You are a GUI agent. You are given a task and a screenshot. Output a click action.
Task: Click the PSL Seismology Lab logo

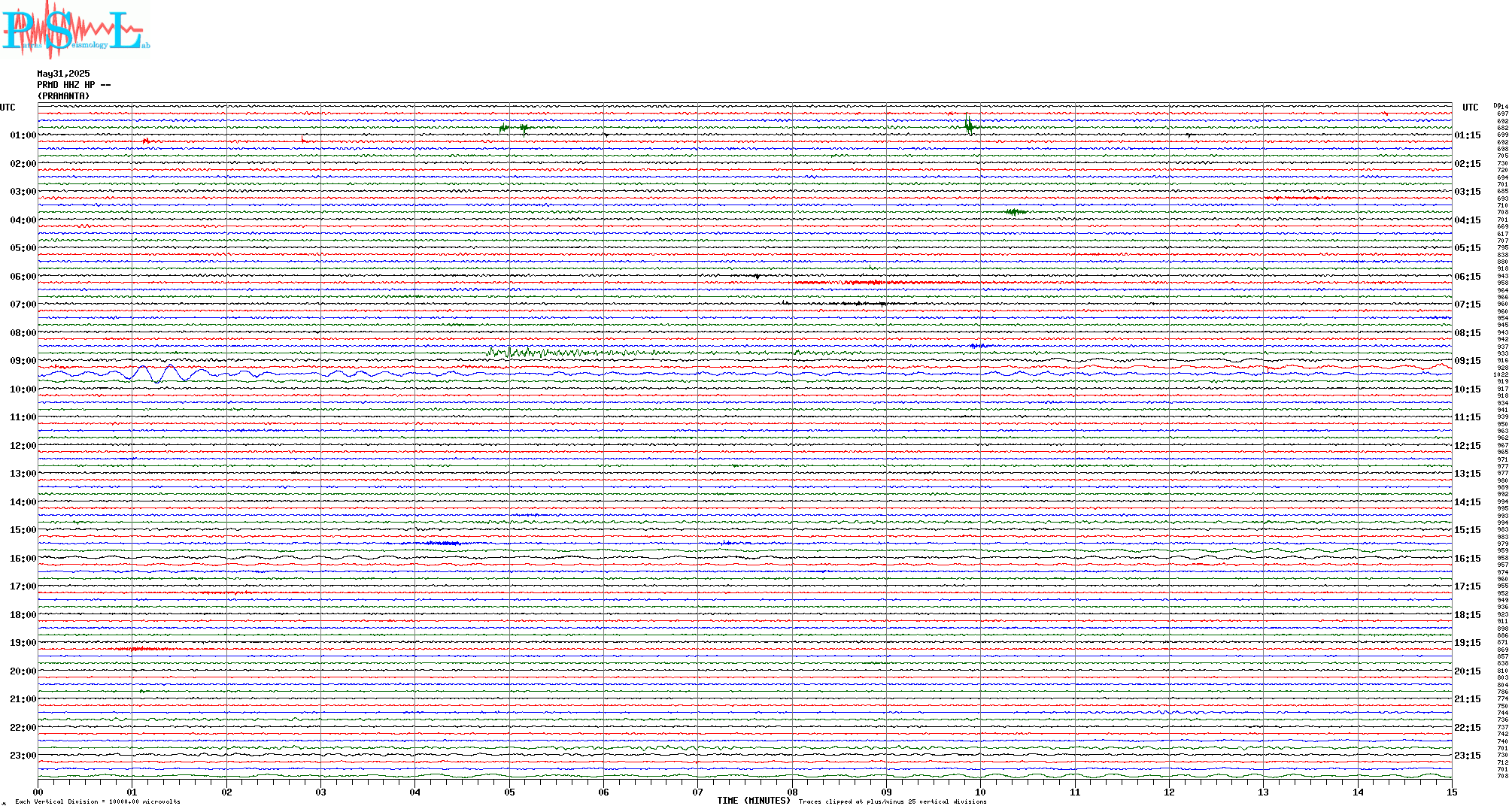coord(75,30)
